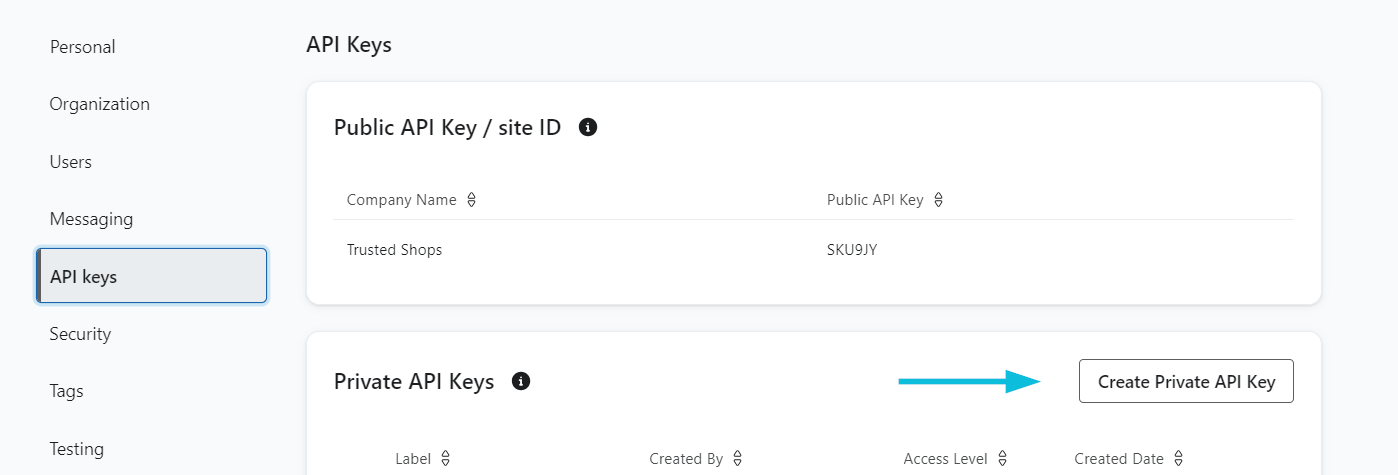Image resolution: width=1398 pixels, height=475 pixels.
Task: Click the SKU9JY public API key value
Action: click(852, 250)
